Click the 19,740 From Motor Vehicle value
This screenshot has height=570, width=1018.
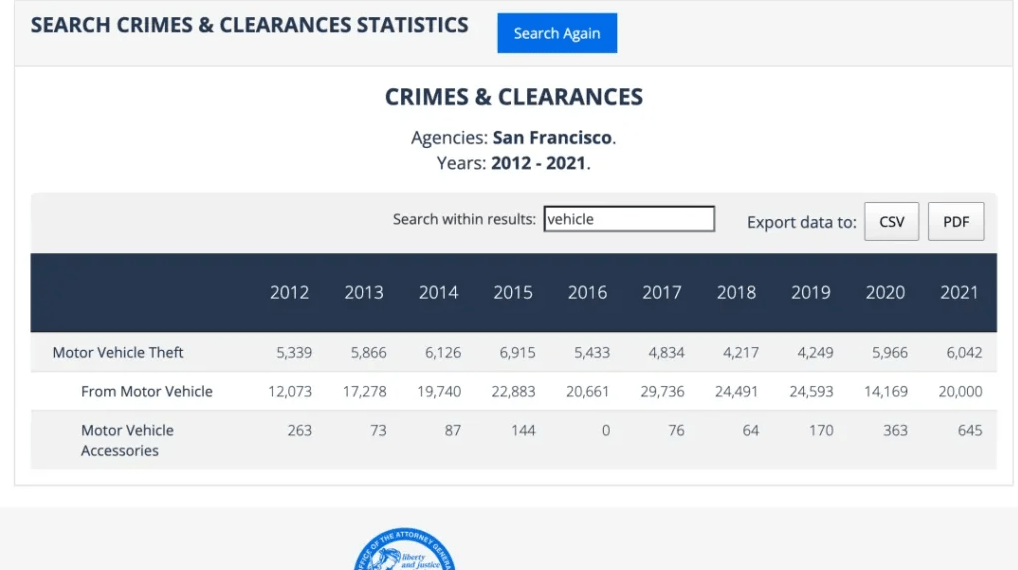(439, 391)
